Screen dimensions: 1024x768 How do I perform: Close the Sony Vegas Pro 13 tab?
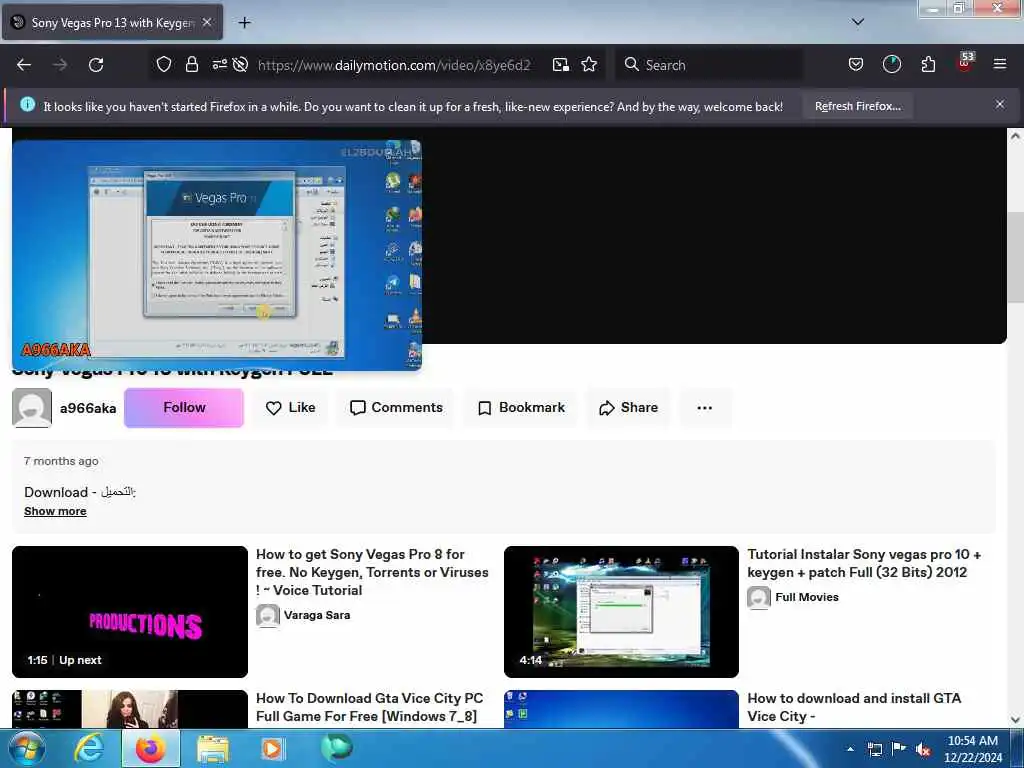207,22
